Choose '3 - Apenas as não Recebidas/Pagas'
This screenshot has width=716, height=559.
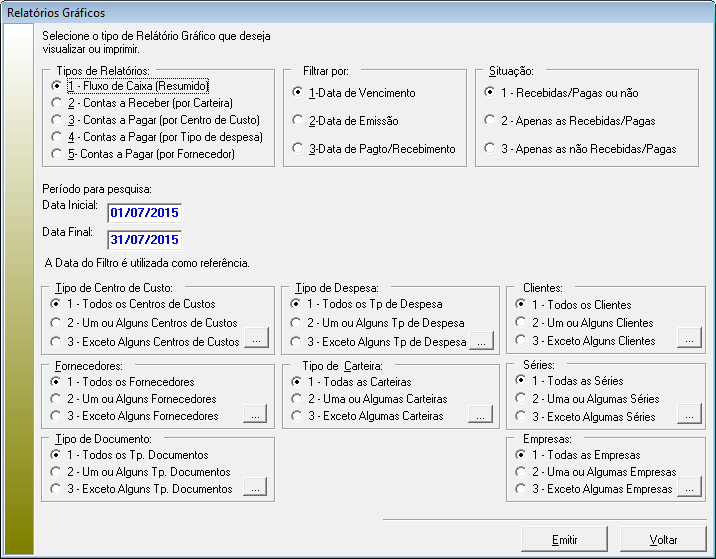(x=489, y=149)
